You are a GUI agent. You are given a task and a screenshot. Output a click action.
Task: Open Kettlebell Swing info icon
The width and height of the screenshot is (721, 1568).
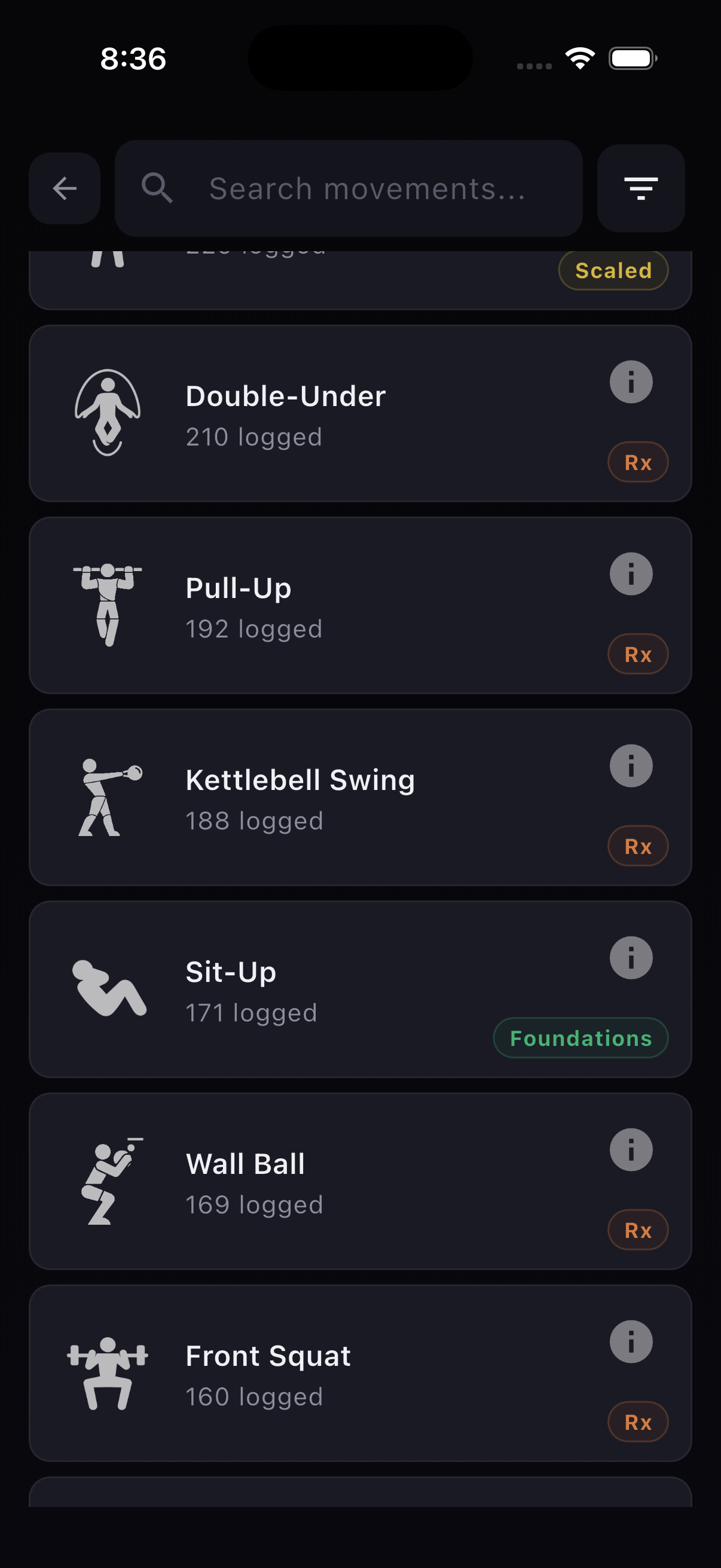click(631, 765)
